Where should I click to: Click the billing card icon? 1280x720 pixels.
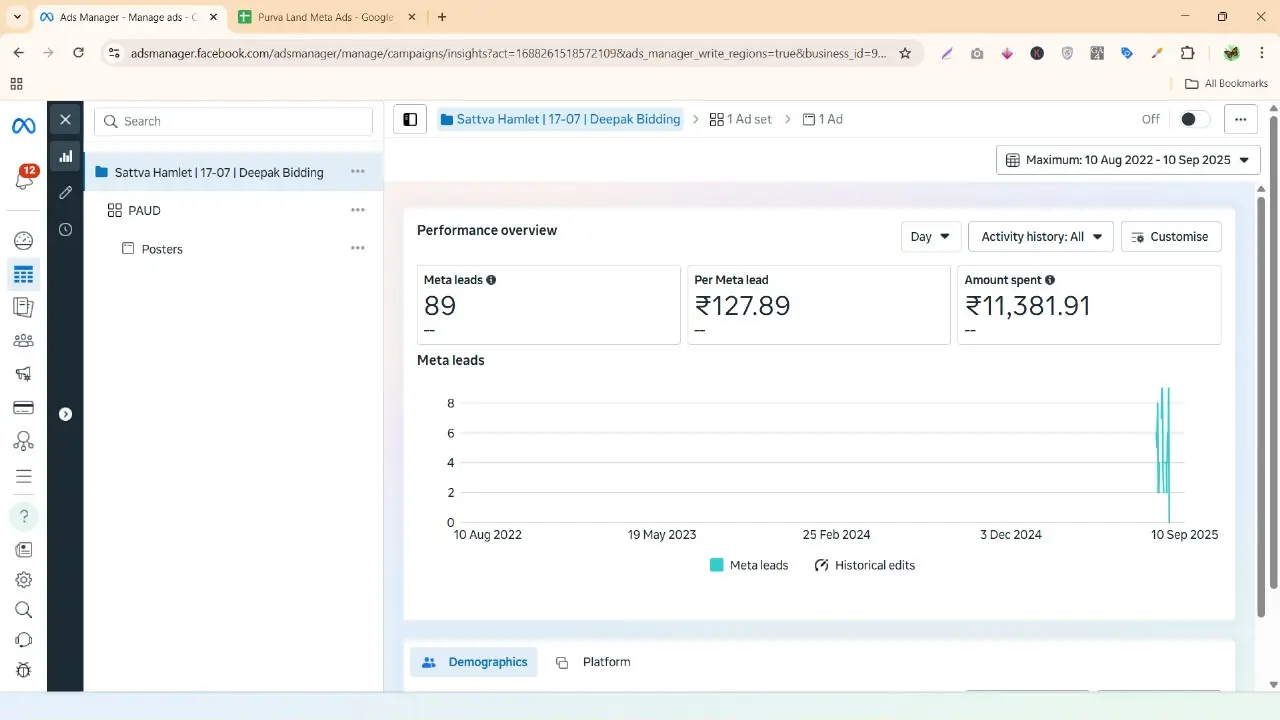[x=23, y=408]
